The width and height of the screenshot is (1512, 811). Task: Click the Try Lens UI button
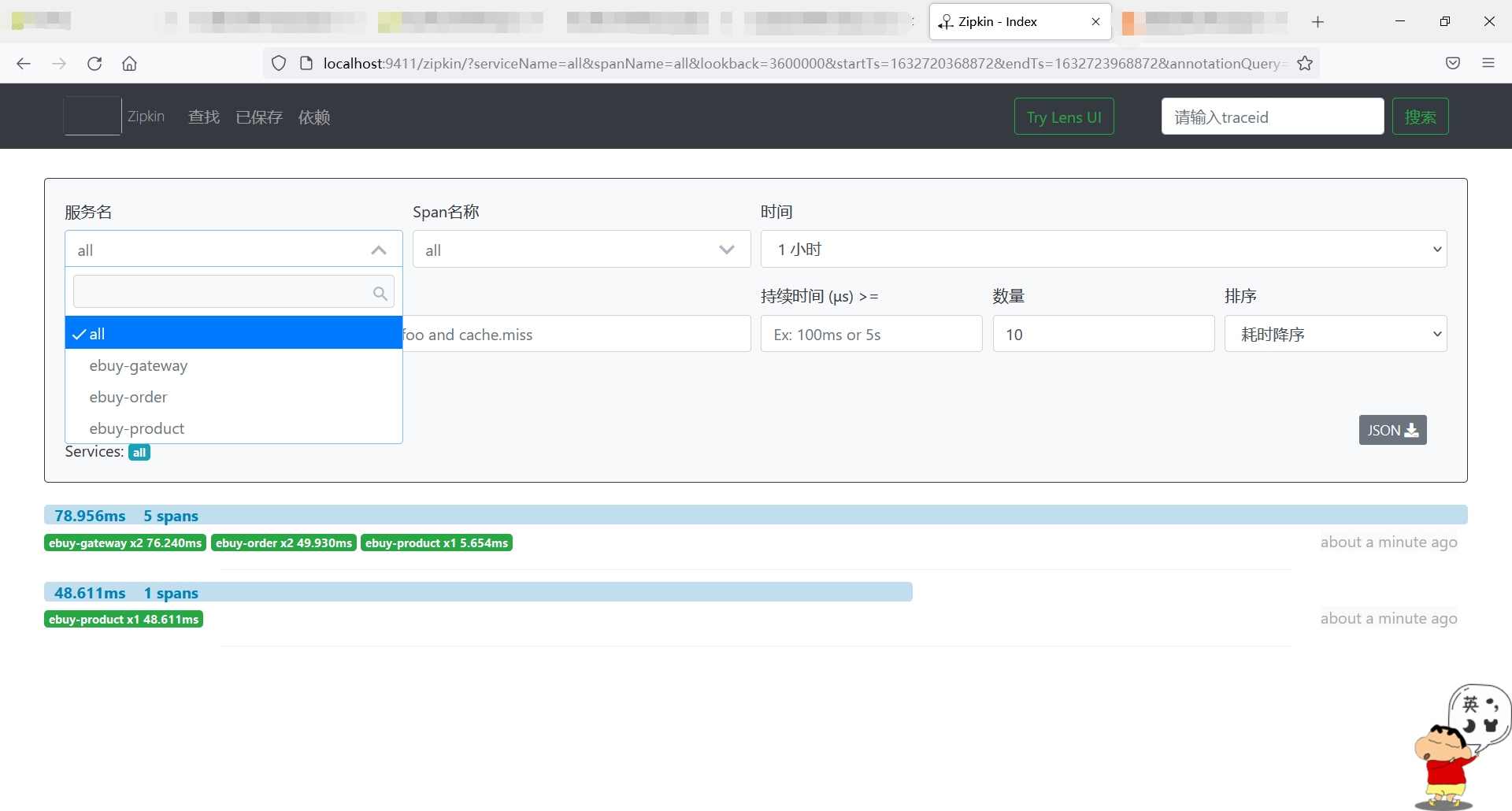click(x=1064, y=117)
